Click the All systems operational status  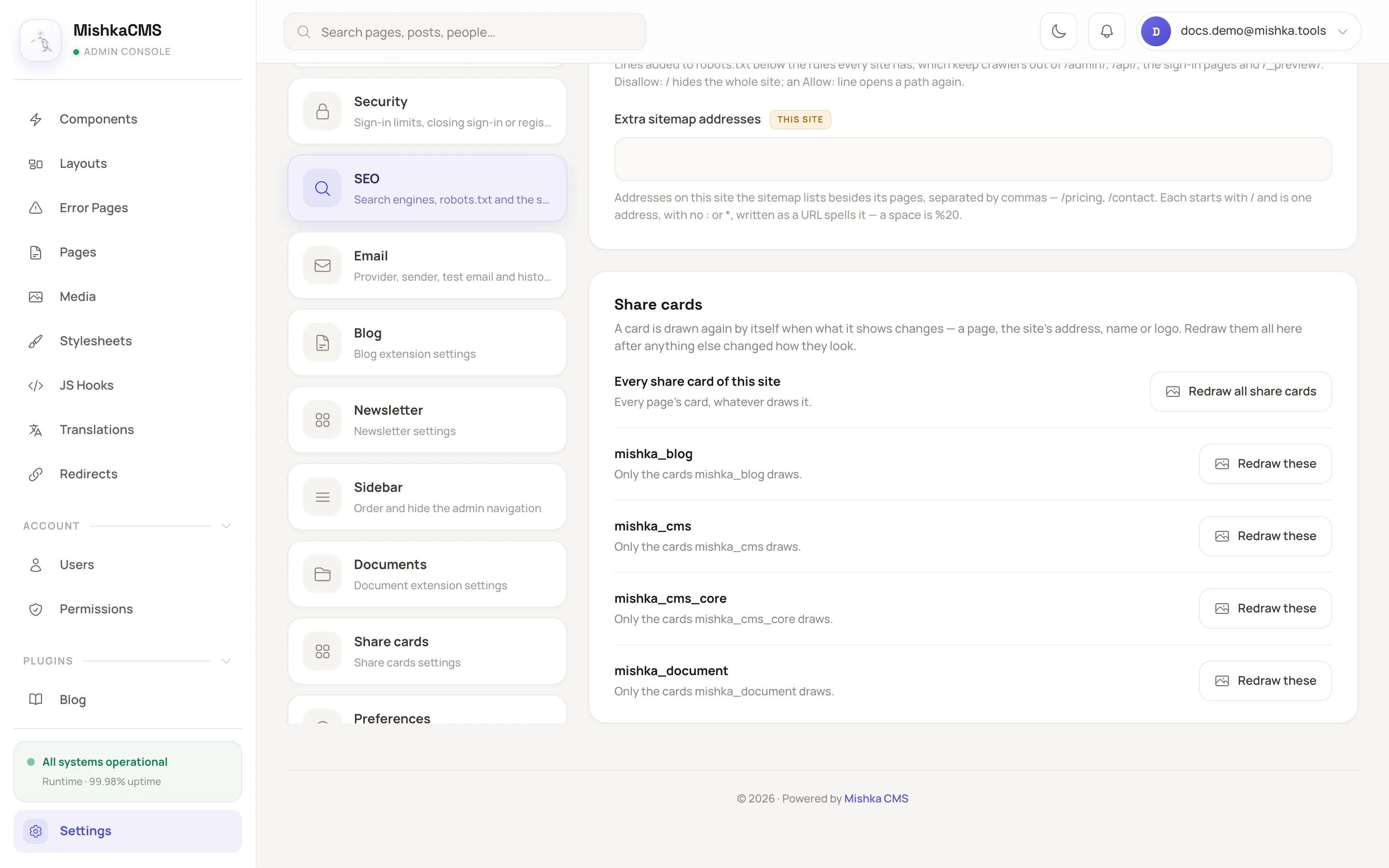pos(127,771)
